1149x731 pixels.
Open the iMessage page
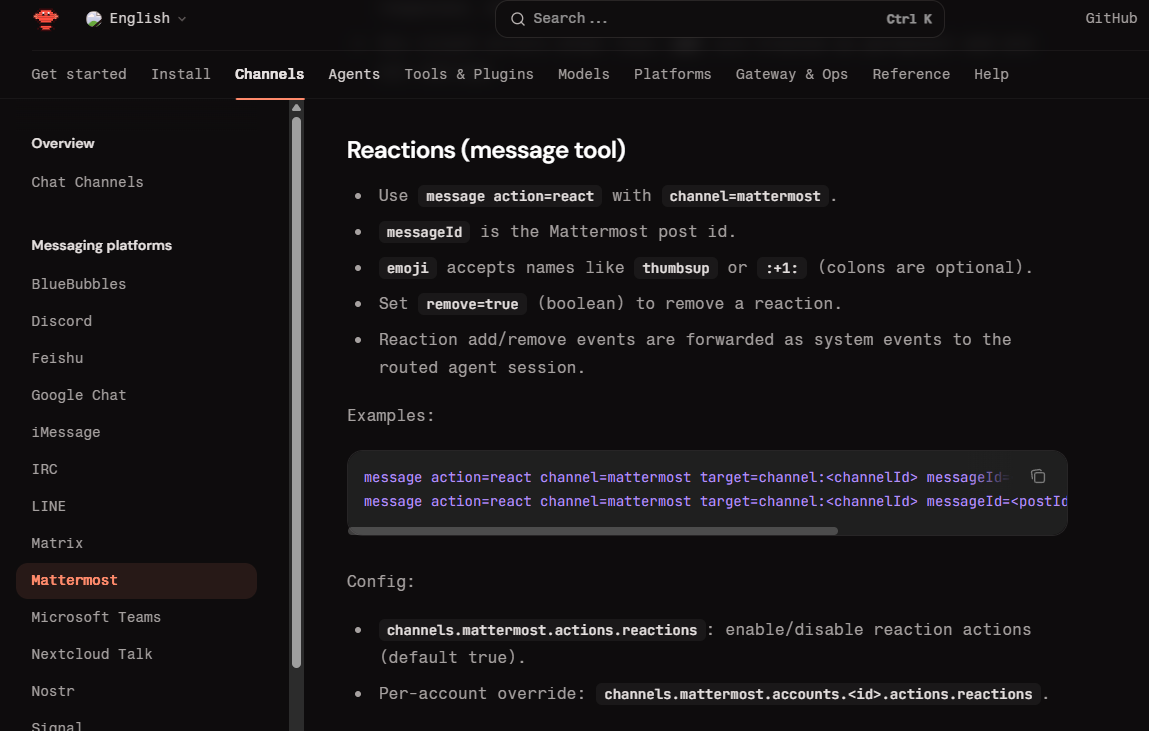[x=66, y=432]
